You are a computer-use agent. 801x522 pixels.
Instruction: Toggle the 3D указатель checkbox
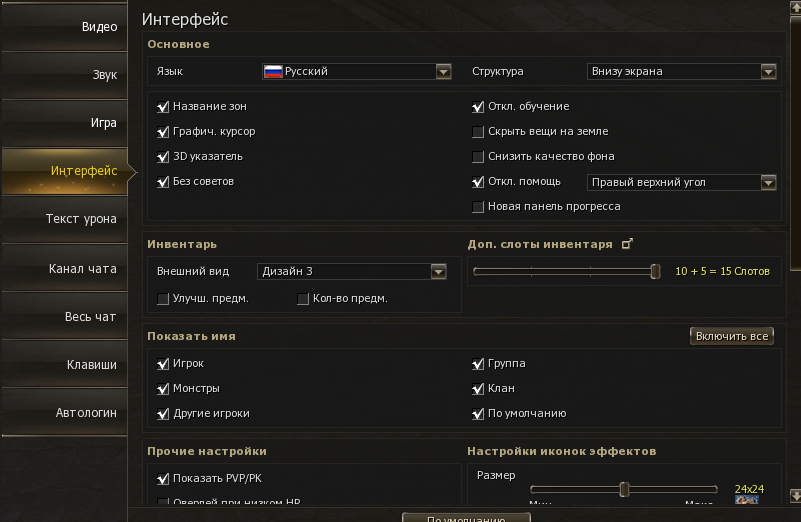pos(163,157)
